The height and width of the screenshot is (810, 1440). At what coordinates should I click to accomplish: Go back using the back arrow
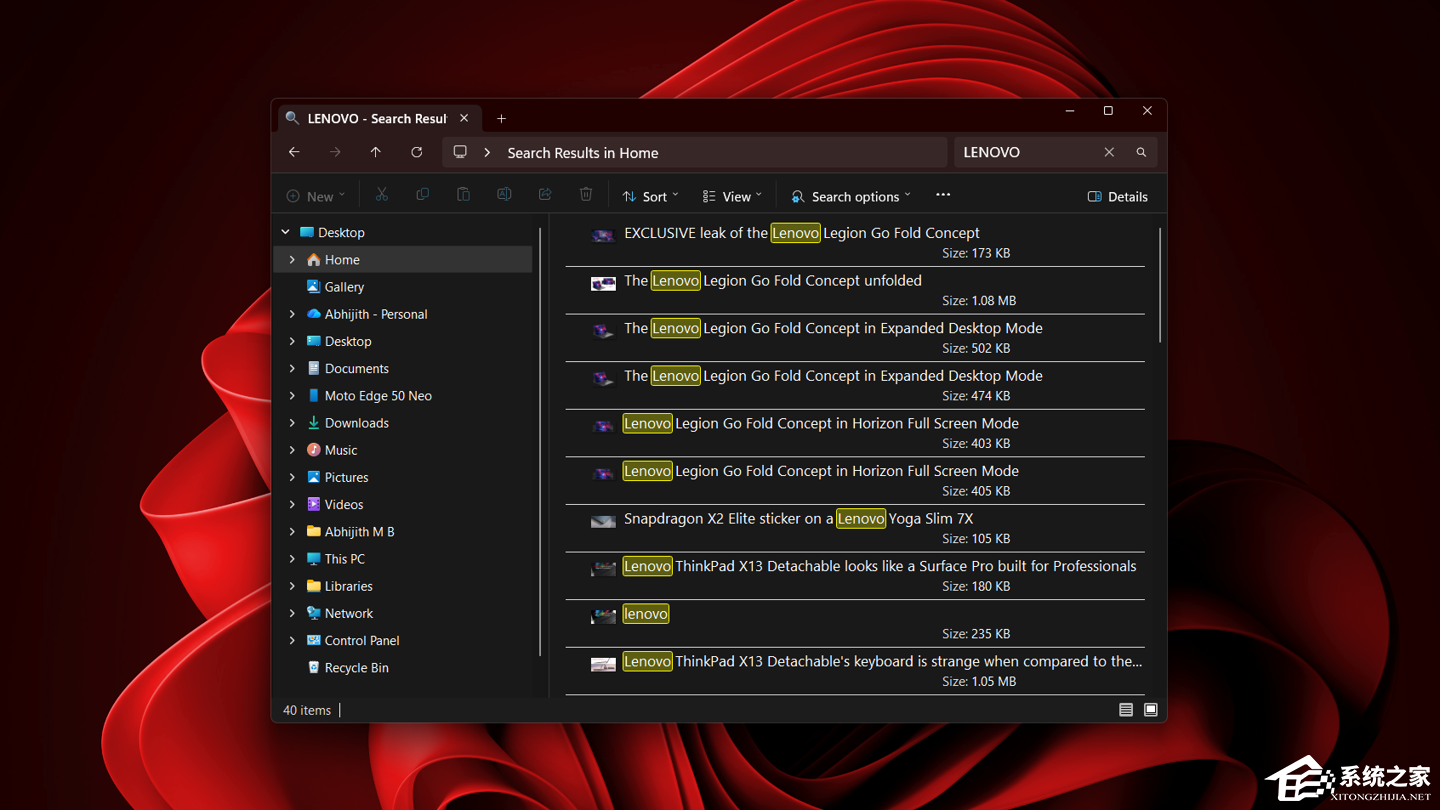[x=294, y=152]
